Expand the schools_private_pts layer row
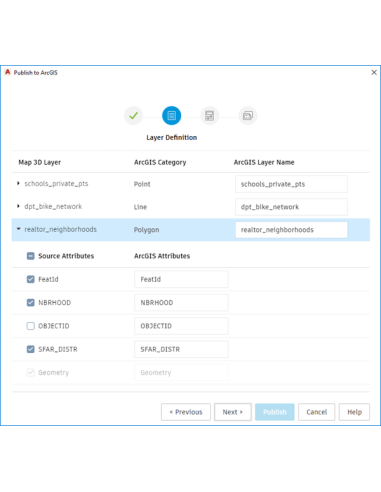 tap(18, 183)
